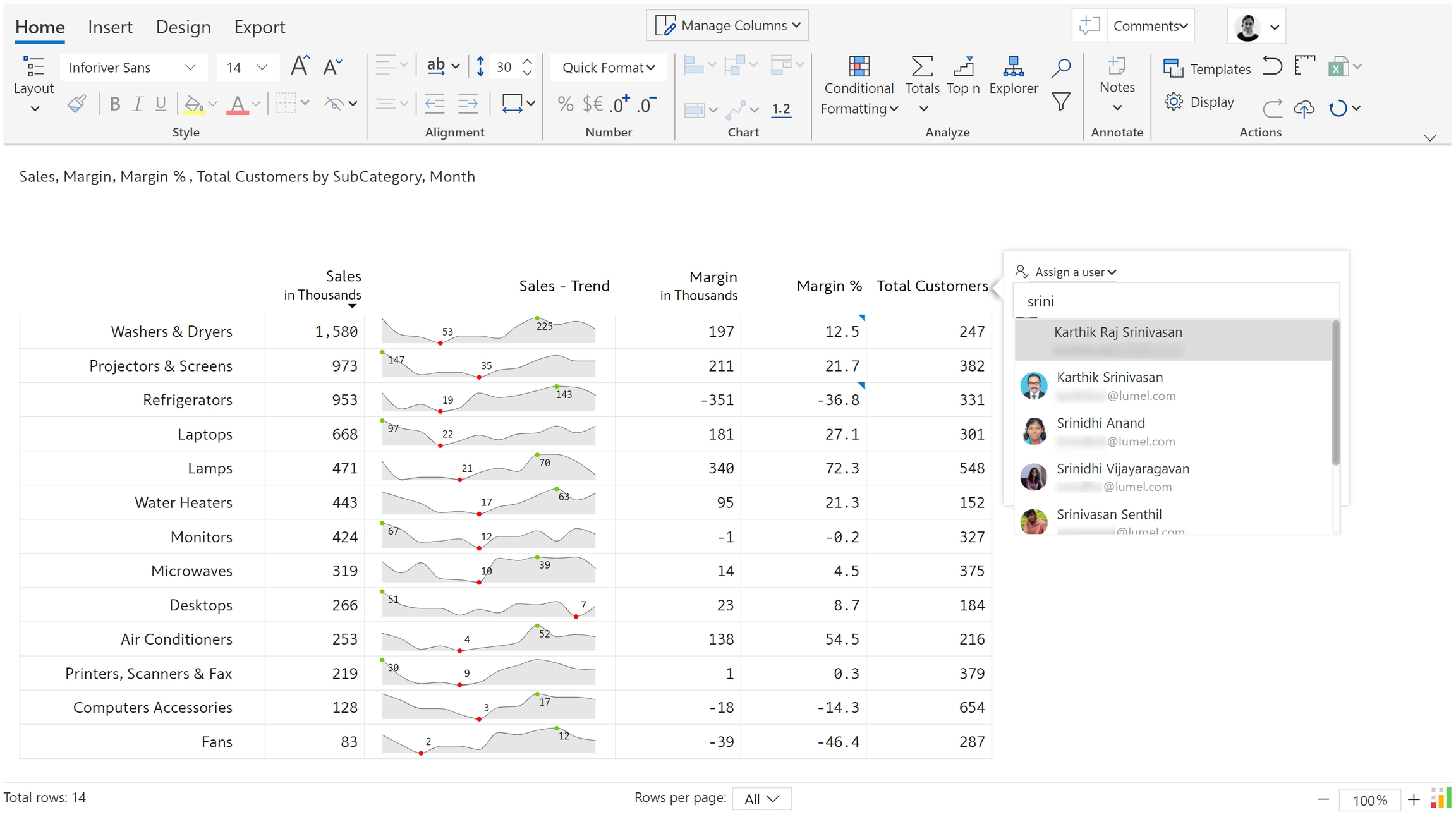This screenshot has width=1456, height=817.
Task: Open the Explorer hierarchy tool
Action: [x=1013, y=67]
